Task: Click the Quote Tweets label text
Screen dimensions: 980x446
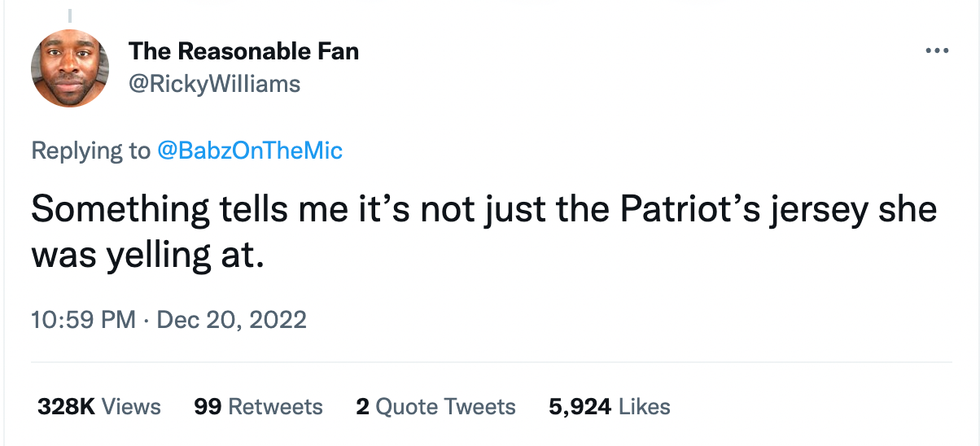Action: click(447, 406)
